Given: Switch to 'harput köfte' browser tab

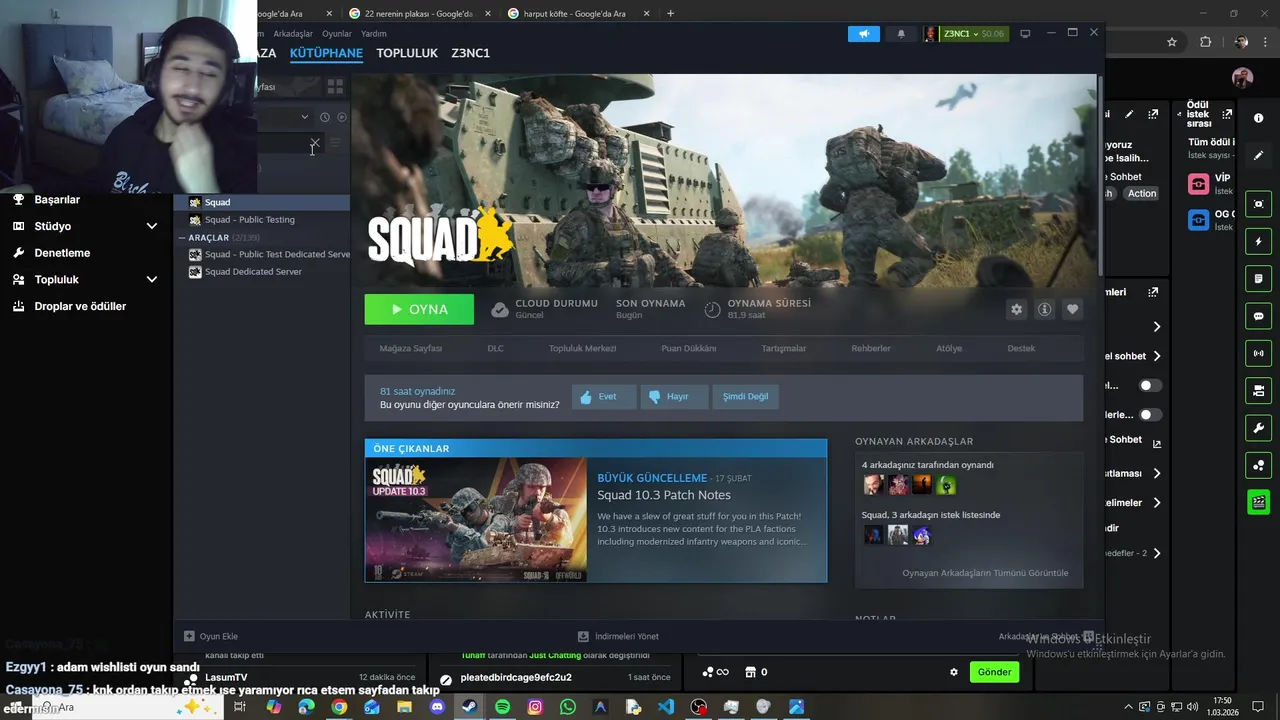Looking at the screenshot, I should click(580, 14).
